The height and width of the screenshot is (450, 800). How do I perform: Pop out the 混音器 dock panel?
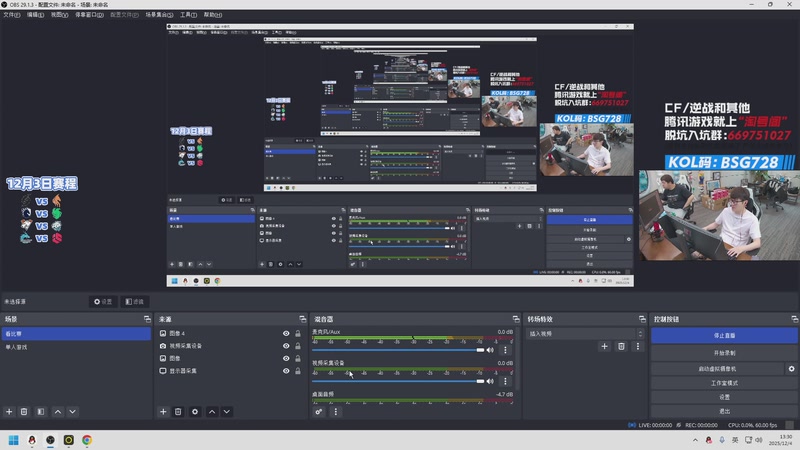pos(516,319)
